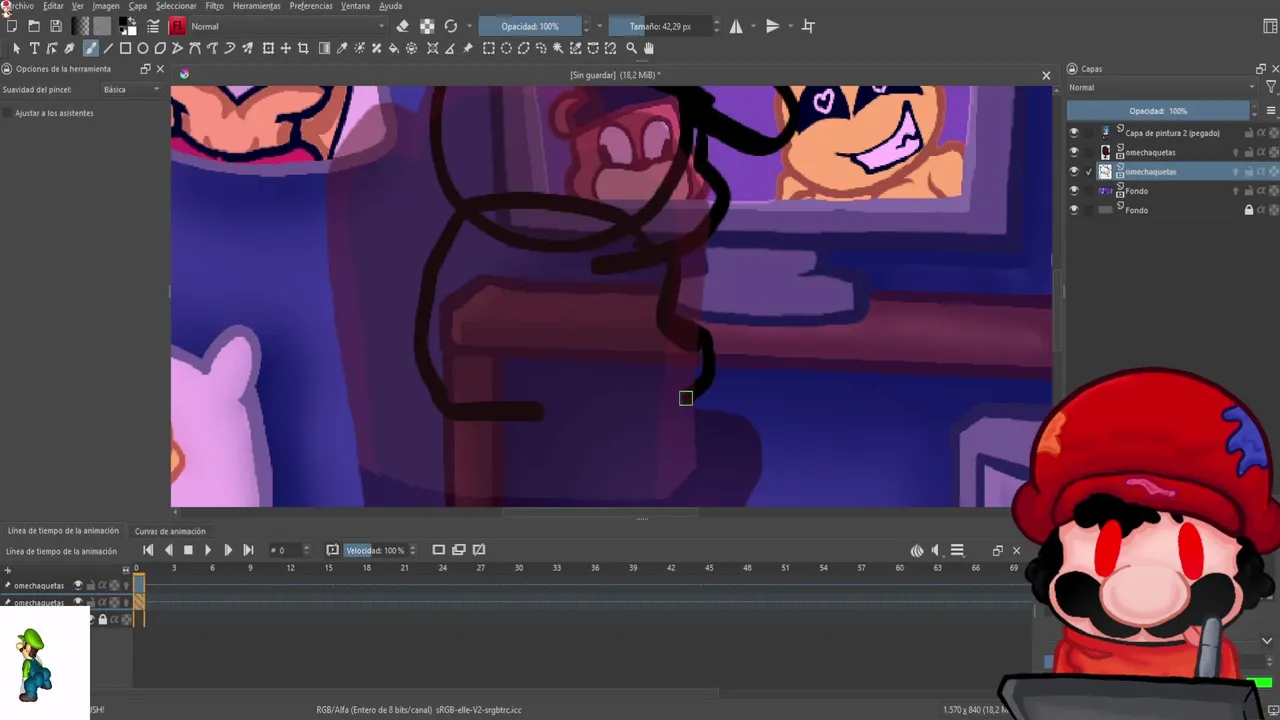Open the Preferencias menu
Screen dimensions: 1280x720
[x=311, y=6]
